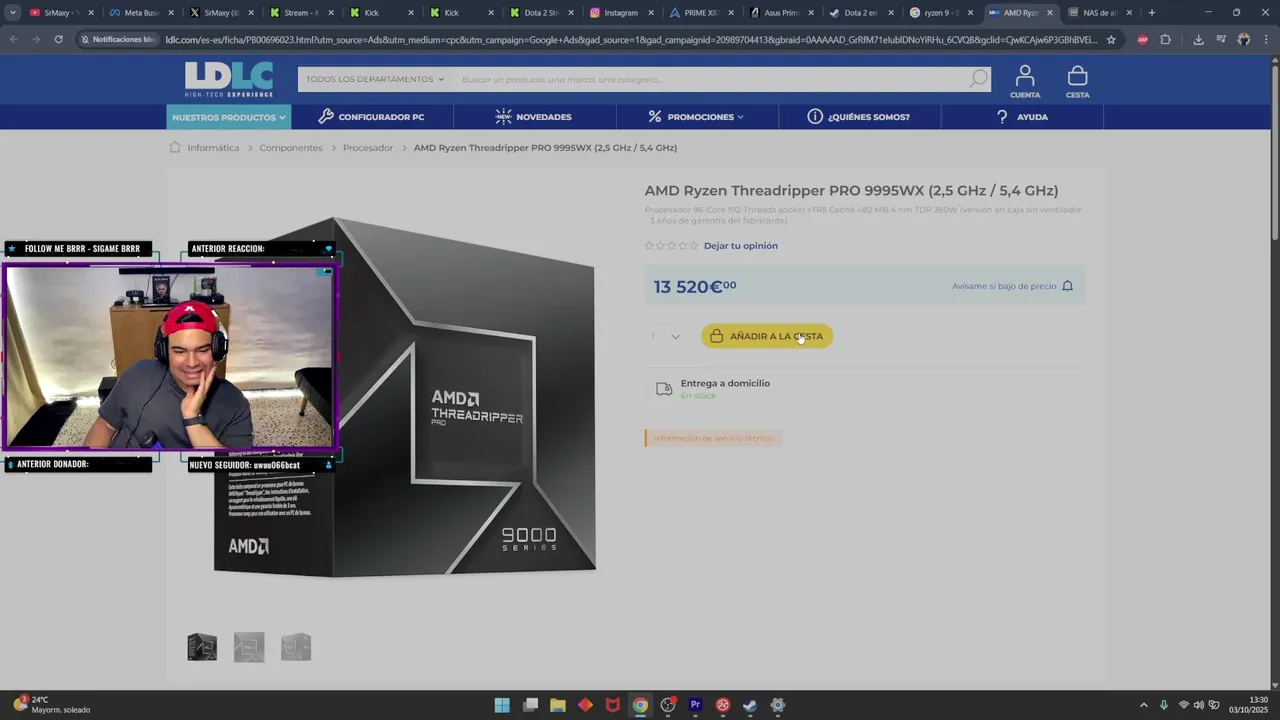Click into the product search field

(710, 79)
